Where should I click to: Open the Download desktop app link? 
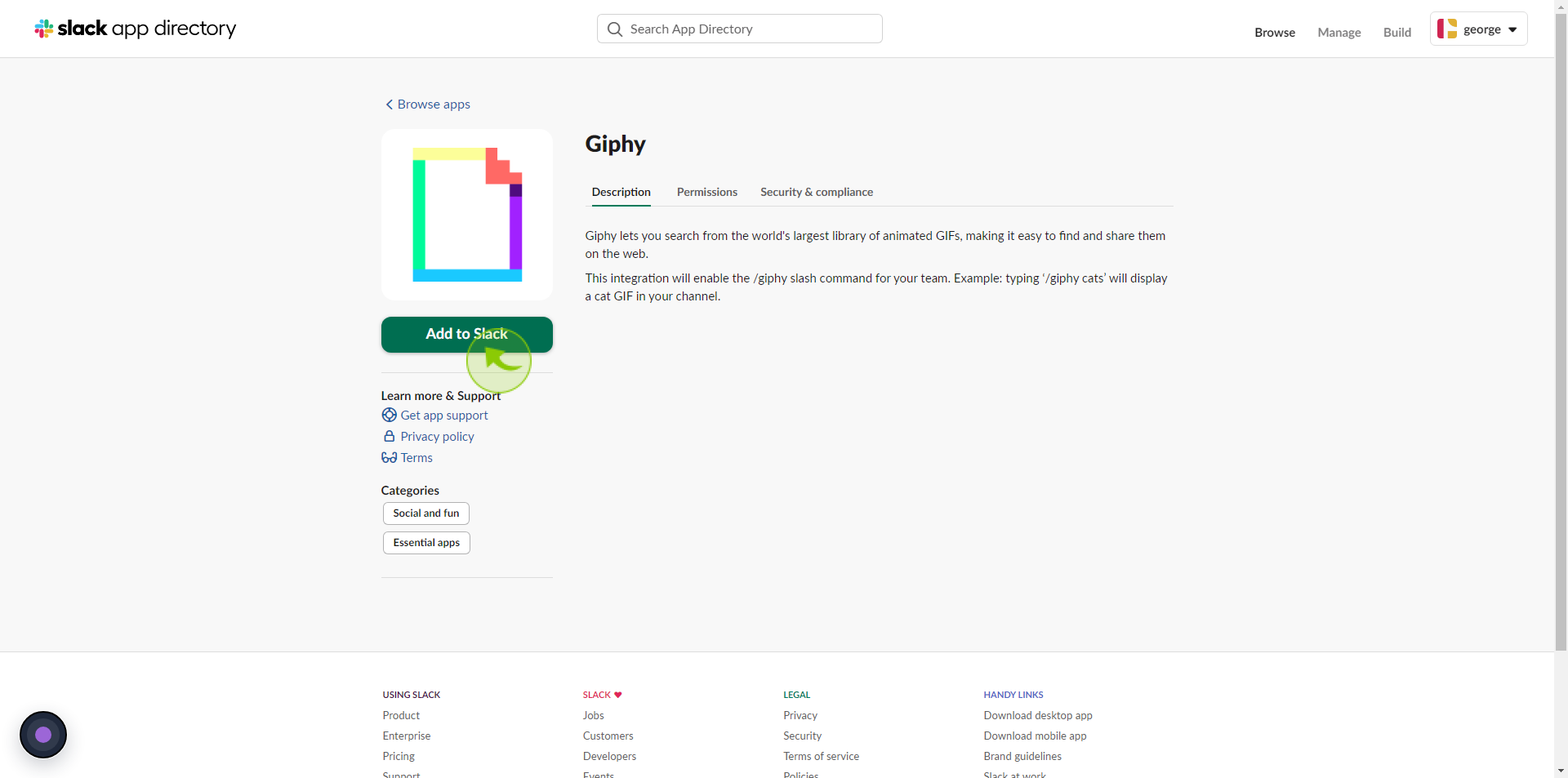pos(1038,715)
